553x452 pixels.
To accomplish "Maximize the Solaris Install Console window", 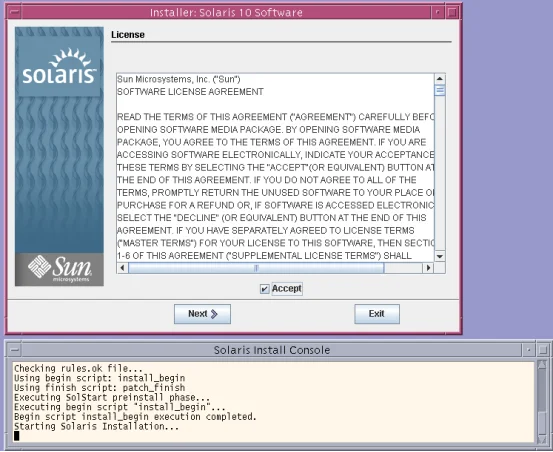I will (543, 350).
